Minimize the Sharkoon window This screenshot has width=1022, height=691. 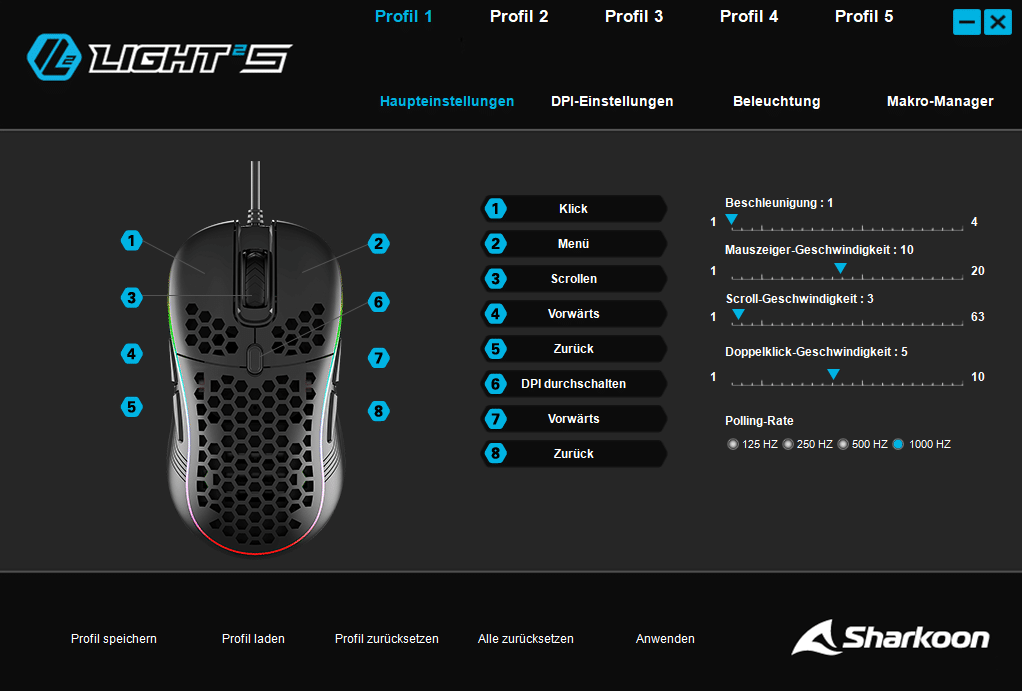967,23
